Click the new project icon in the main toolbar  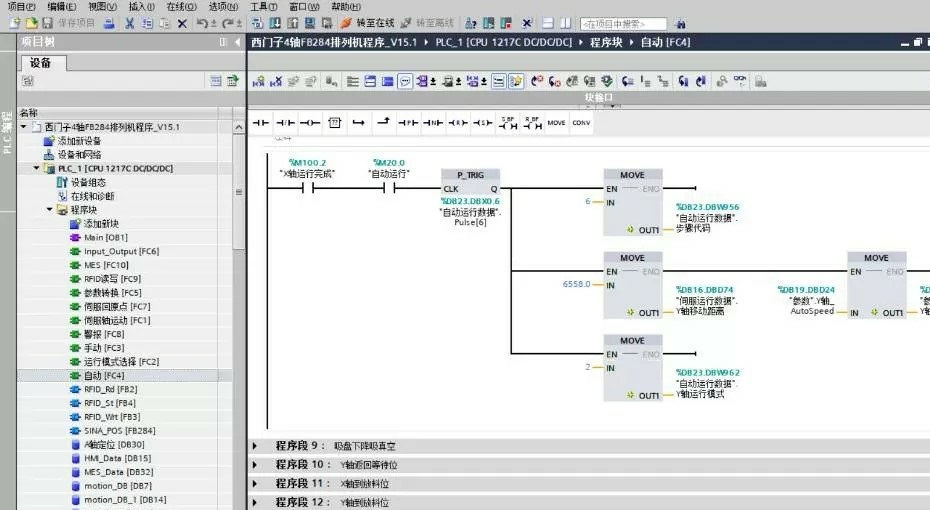pos(15,23)
